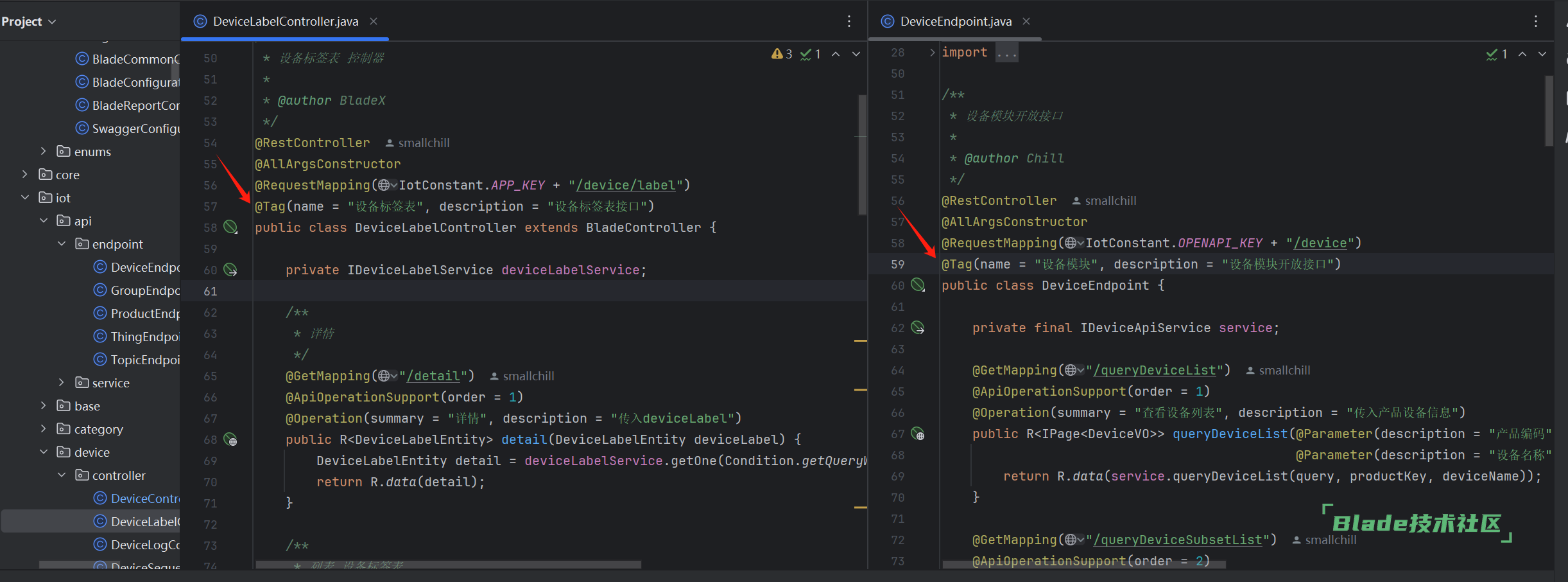Open left editor tab options menu

849,21
